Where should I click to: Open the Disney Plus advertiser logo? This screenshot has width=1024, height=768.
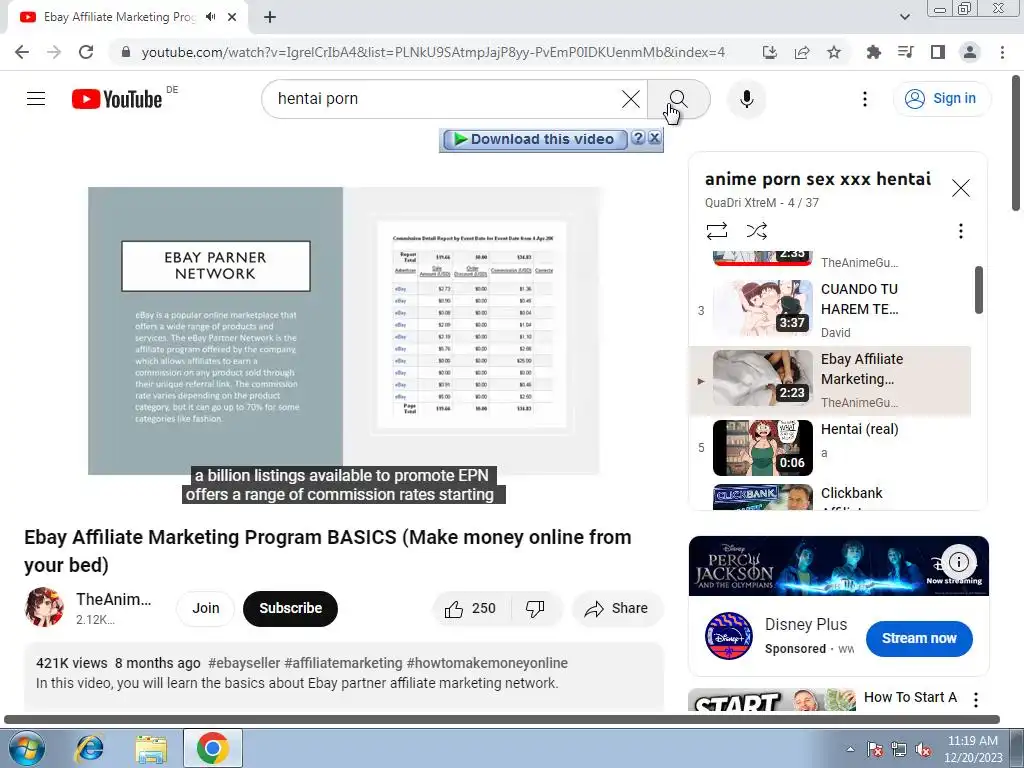point(729,636)
